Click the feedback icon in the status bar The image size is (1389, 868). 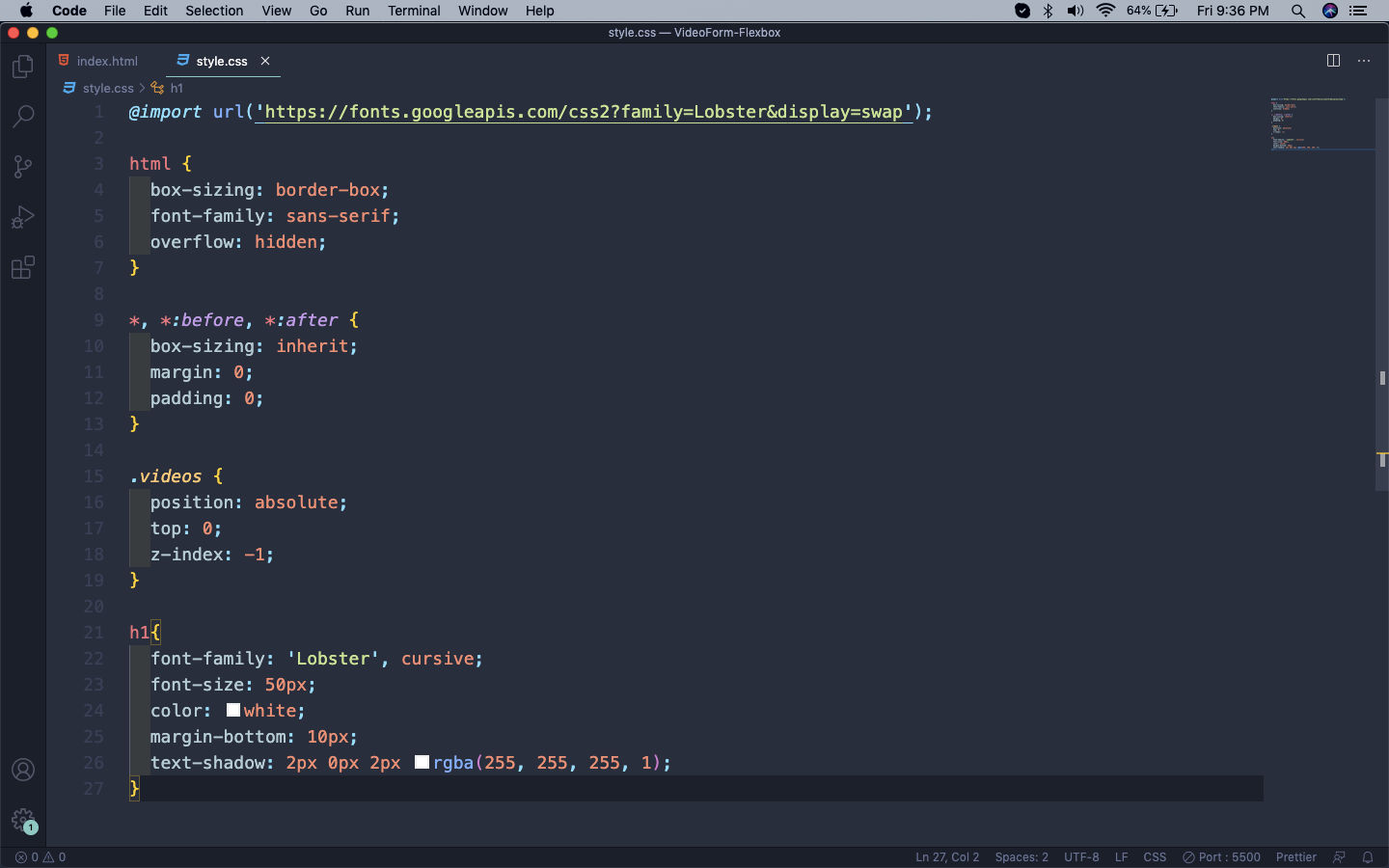tap(1339, 857)
